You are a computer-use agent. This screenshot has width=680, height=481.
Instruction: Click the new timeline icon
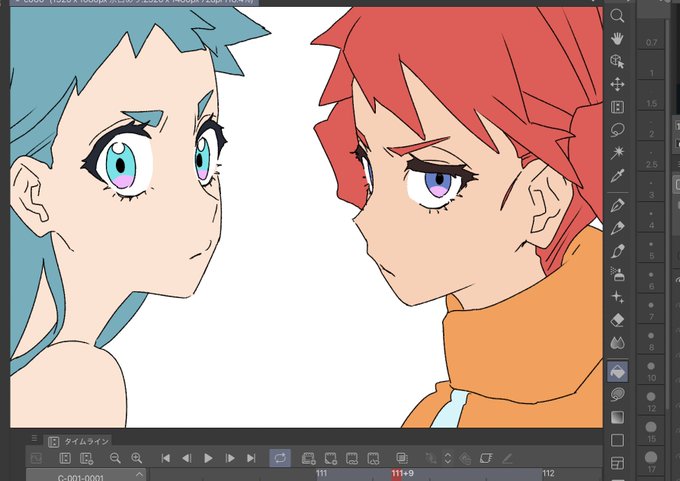click(x=65, y=458)
